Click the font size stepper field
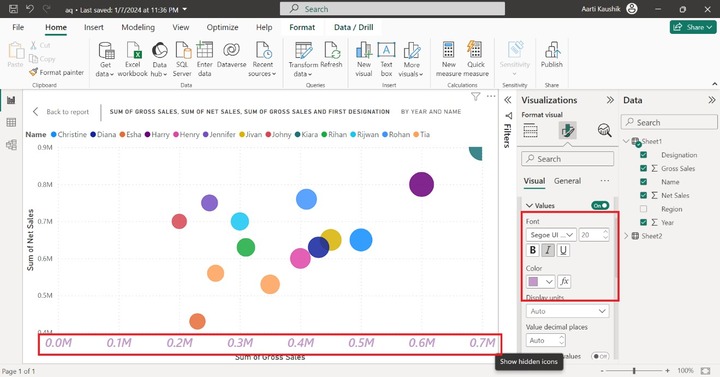The image size is (720, 377). point(594,235)
